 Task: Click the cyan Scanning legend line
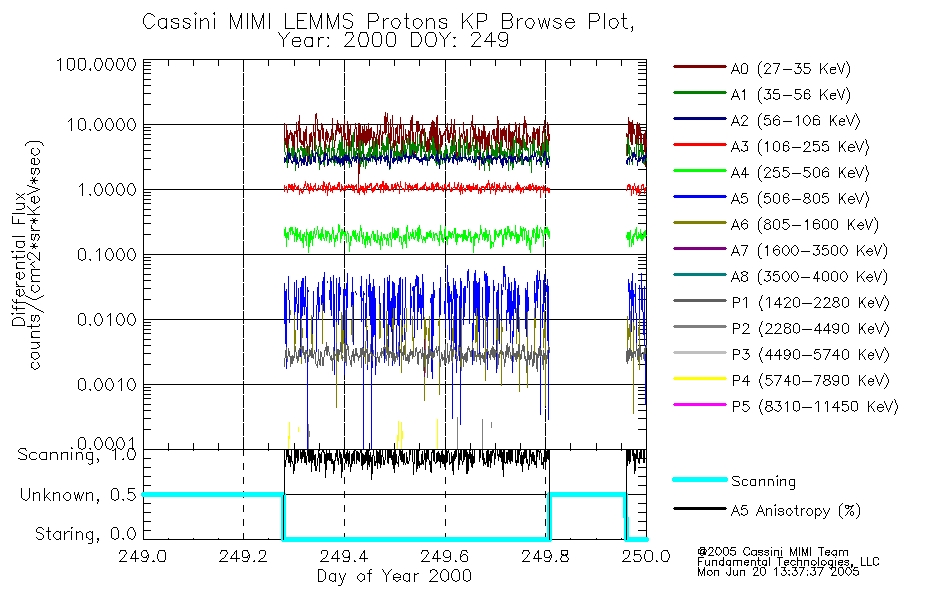[699, 479]
